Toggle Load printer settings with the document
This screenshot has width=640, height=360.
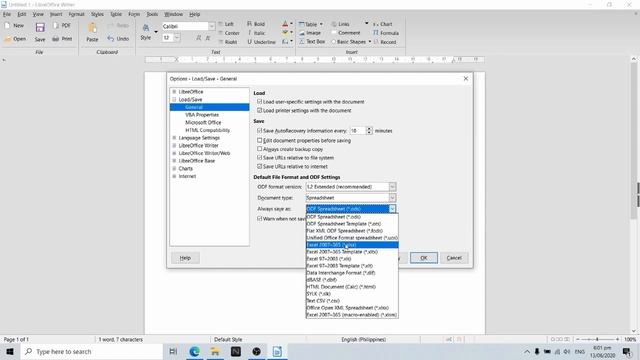click(260, 110)
